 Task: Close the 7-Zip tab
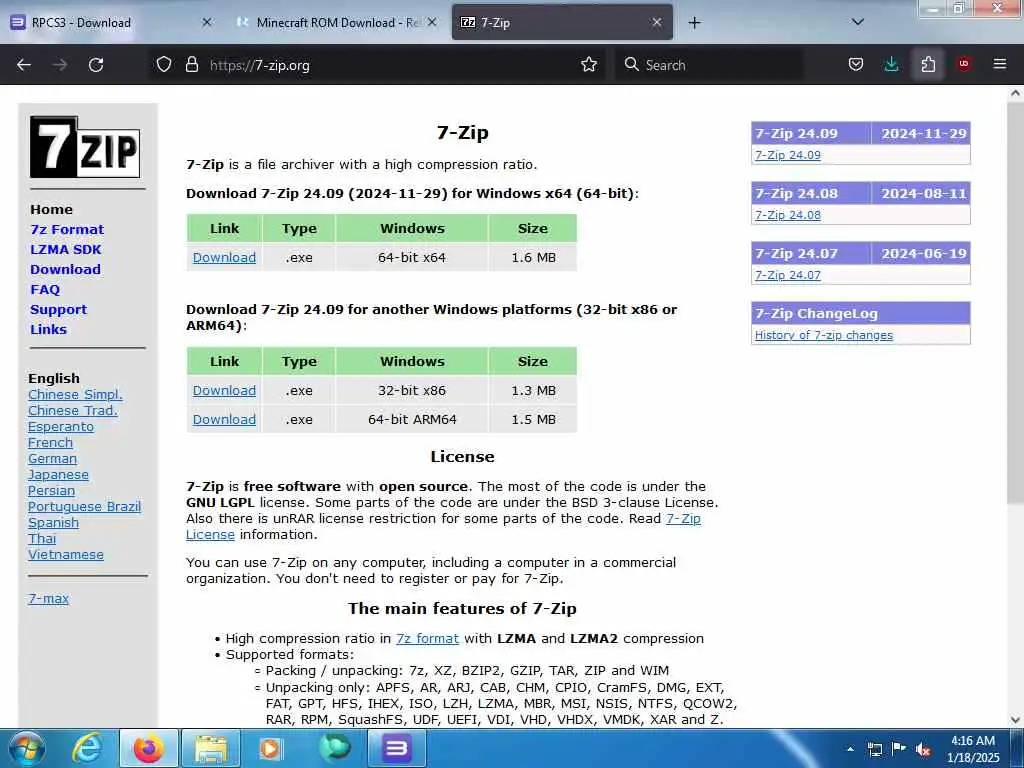pos(657,22)
